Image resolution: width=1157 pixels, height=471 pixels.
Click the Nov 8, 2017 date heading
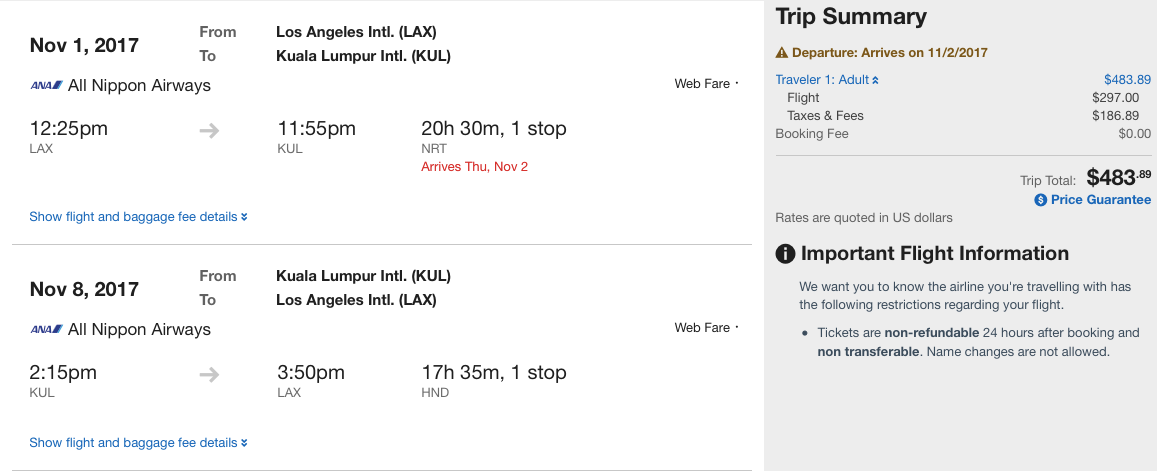pos(84,290)
